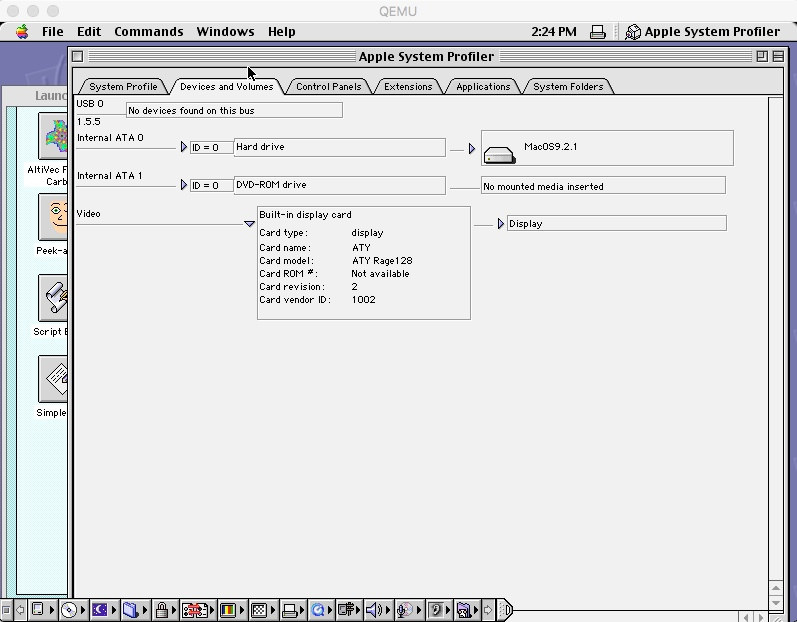Image resolution: width=797 pixels, height=622 pixels.
Task: Open the Apple System Profiler application menu
Action: [703, 32]
